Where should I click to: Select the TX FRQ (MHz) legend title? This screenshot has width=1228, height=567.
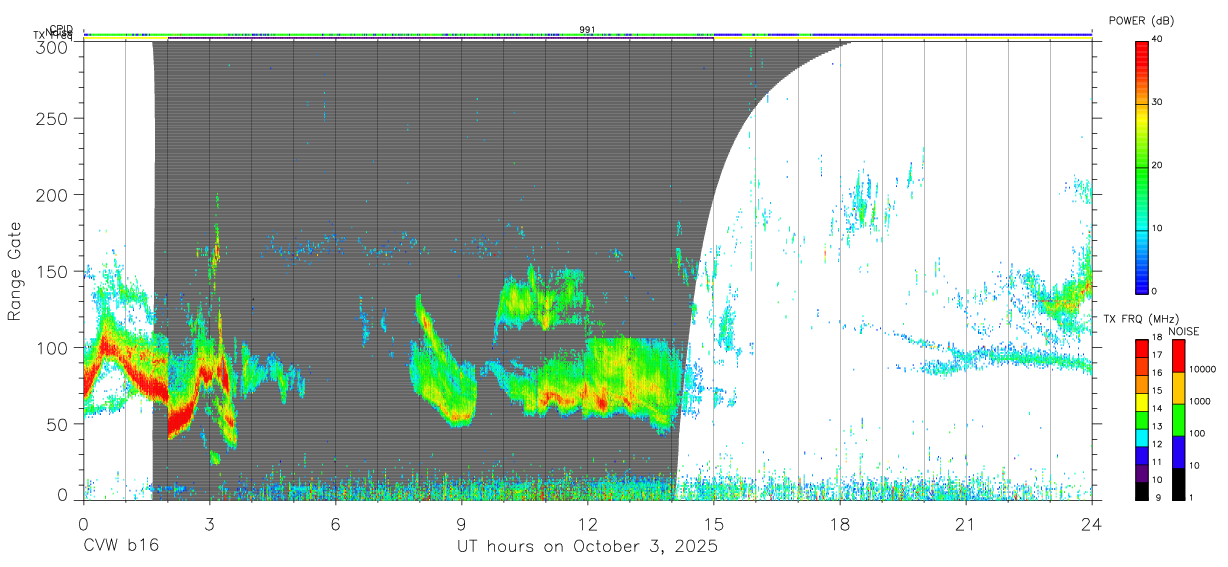(1140, 319)
